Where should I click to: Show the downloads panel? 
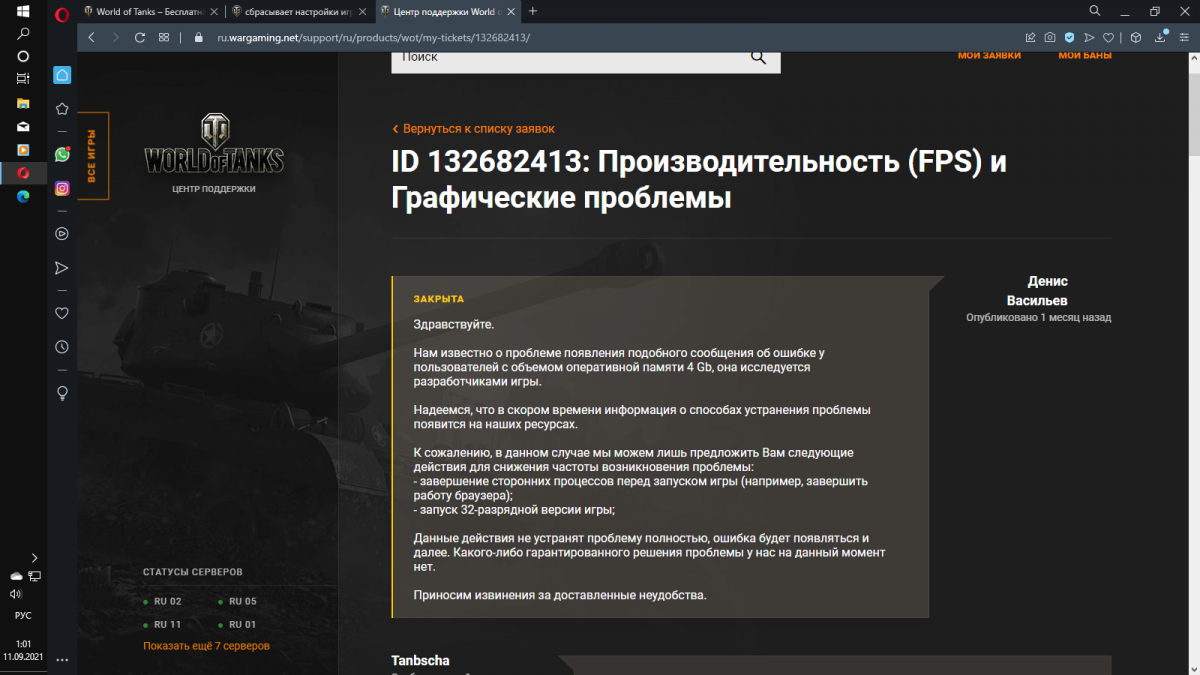pos(1160,37)
